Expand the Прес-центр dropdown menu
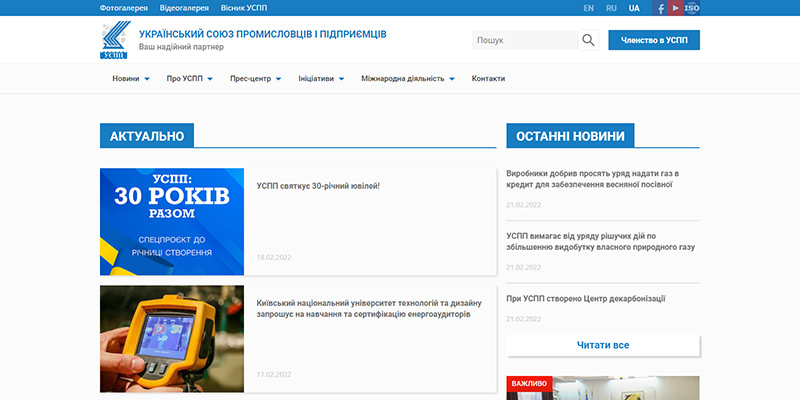Image resolution: width=800 pixels, height=400 pixels. click(256, 79)
